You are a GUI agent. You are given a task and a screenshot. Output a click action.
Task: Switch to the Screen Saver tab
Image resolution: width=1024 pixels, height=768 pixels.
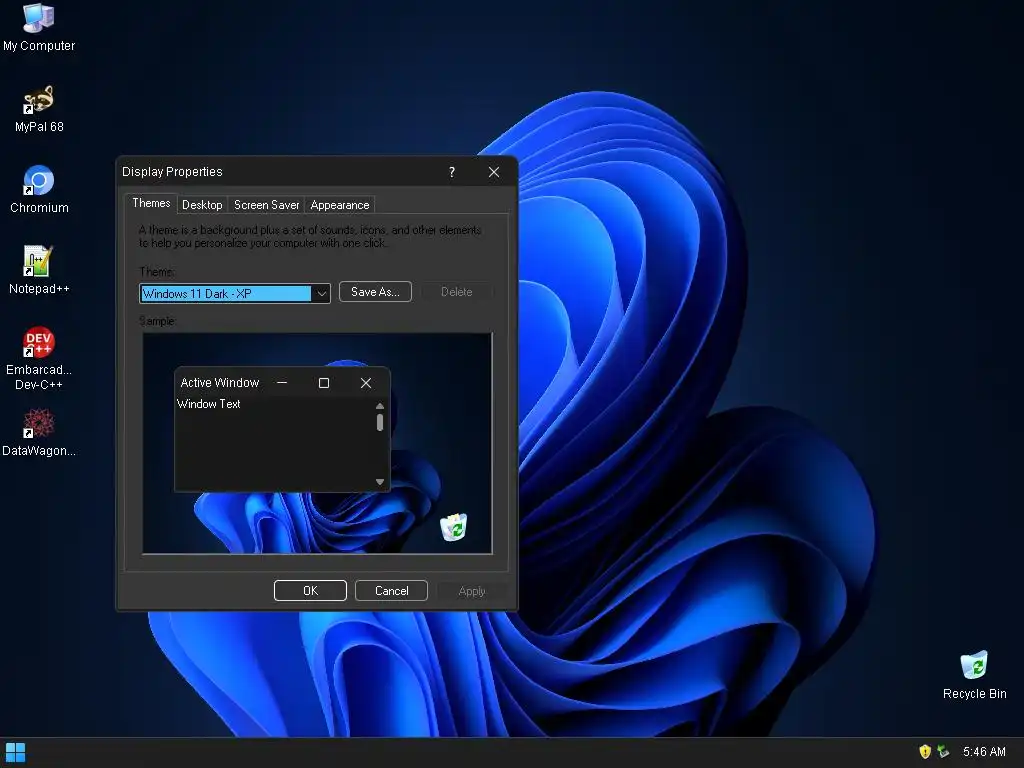pos(266,205)
